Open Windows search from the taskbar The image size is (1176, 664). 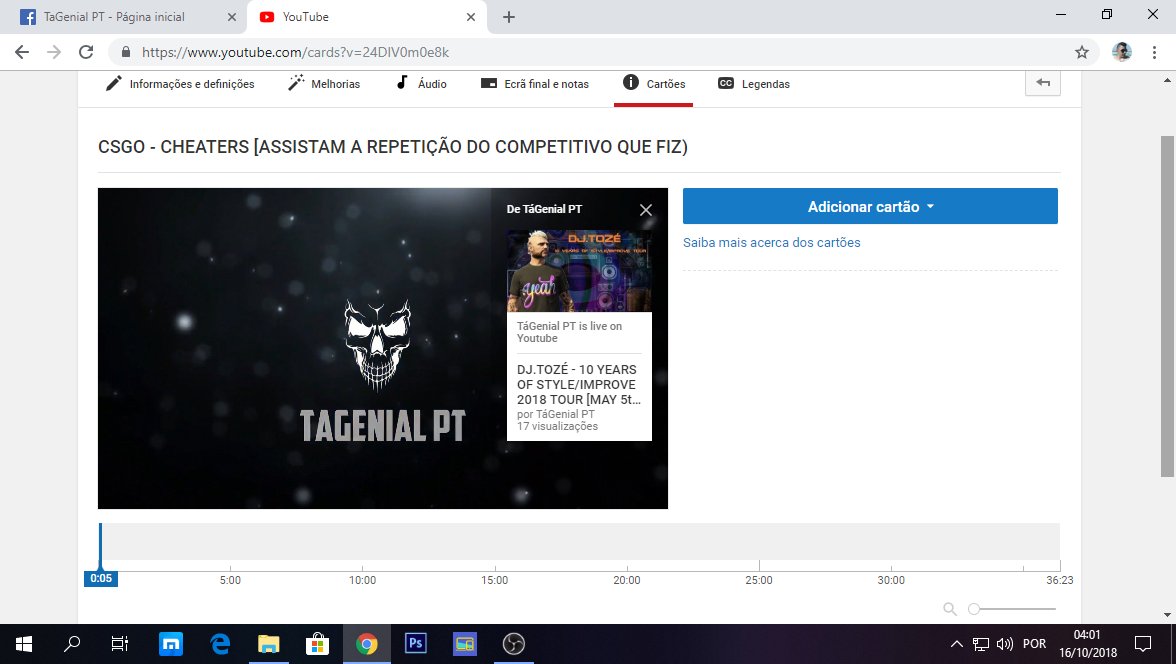pos(72,644)
